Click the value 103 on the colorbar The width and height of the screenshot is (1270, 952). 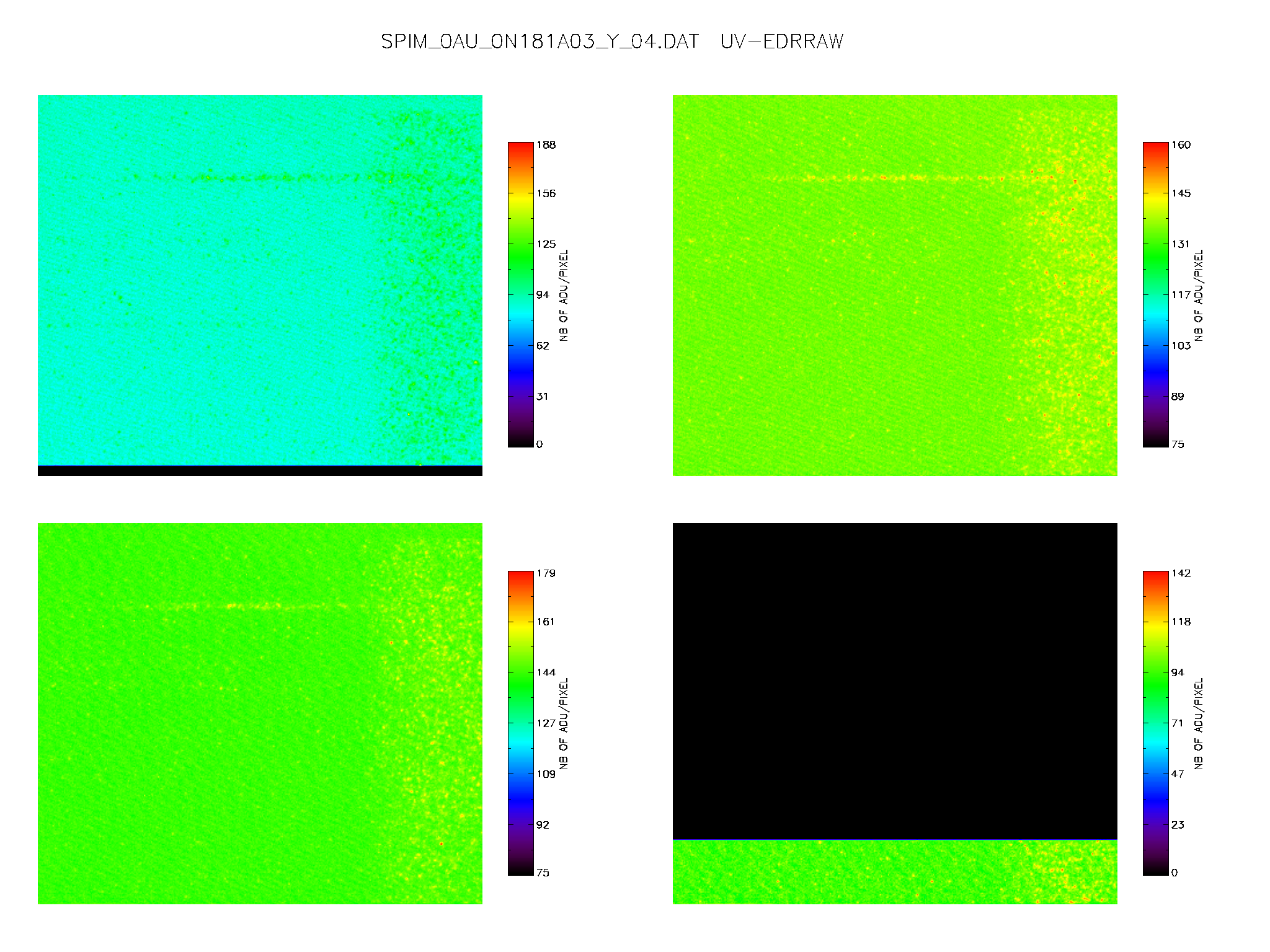(1181, 346)
